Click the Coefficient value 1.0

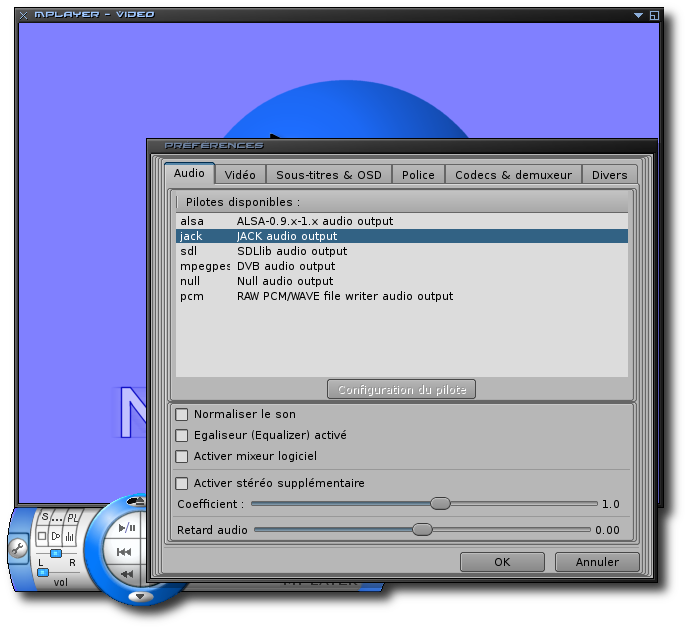[611, 504]
